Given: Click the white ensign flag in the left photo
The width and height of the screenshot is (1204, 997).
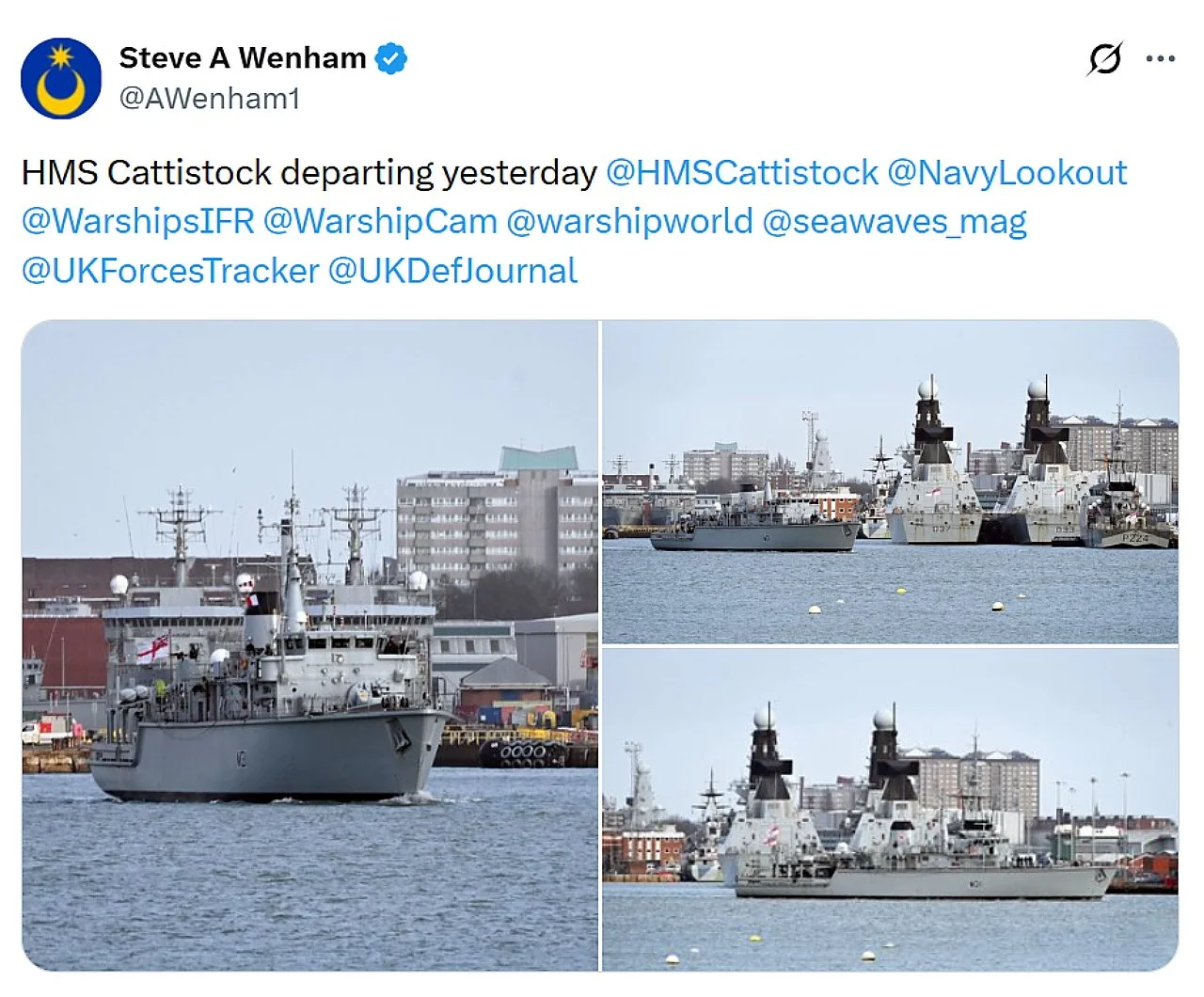Looking at the screenshot, I should click(153, 648).
